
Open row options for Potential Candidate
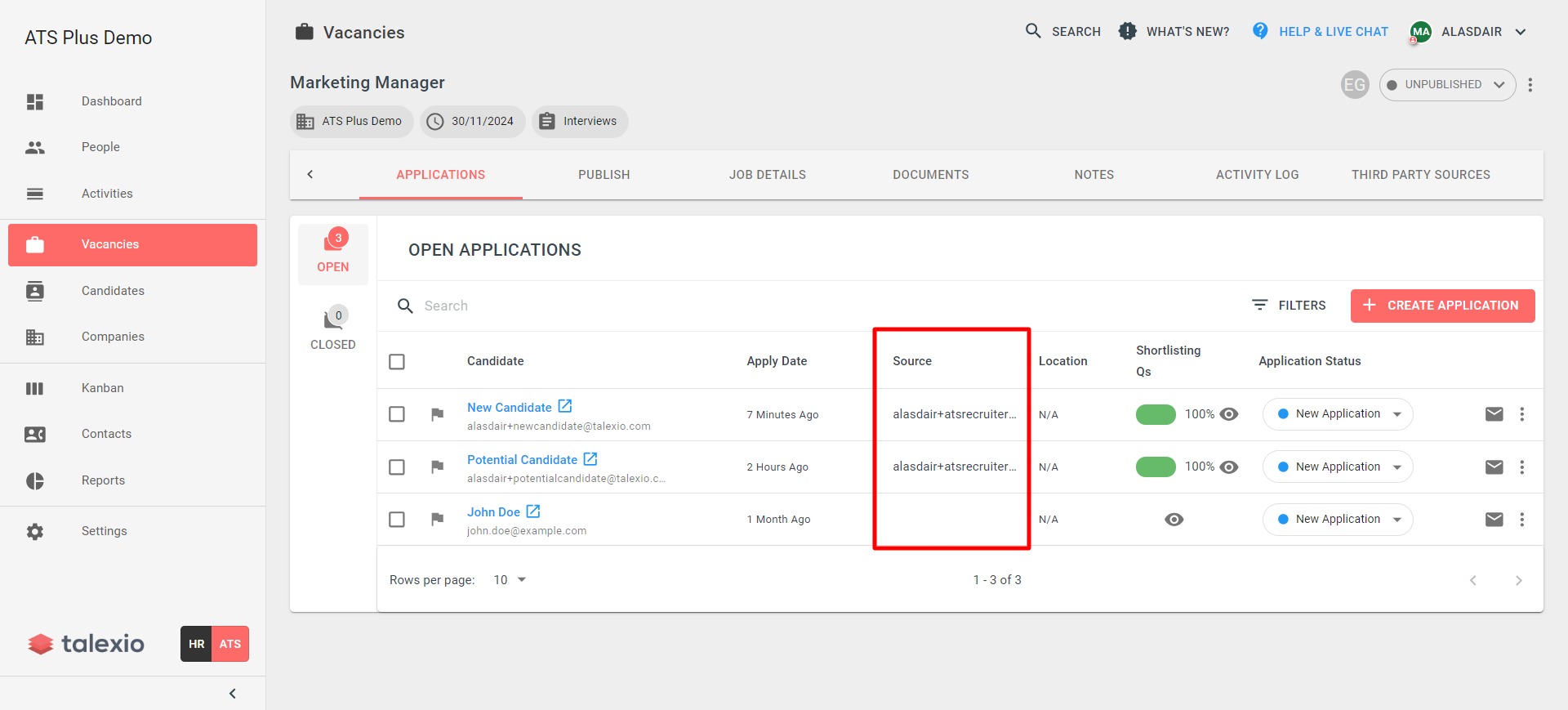(1521, 467)
